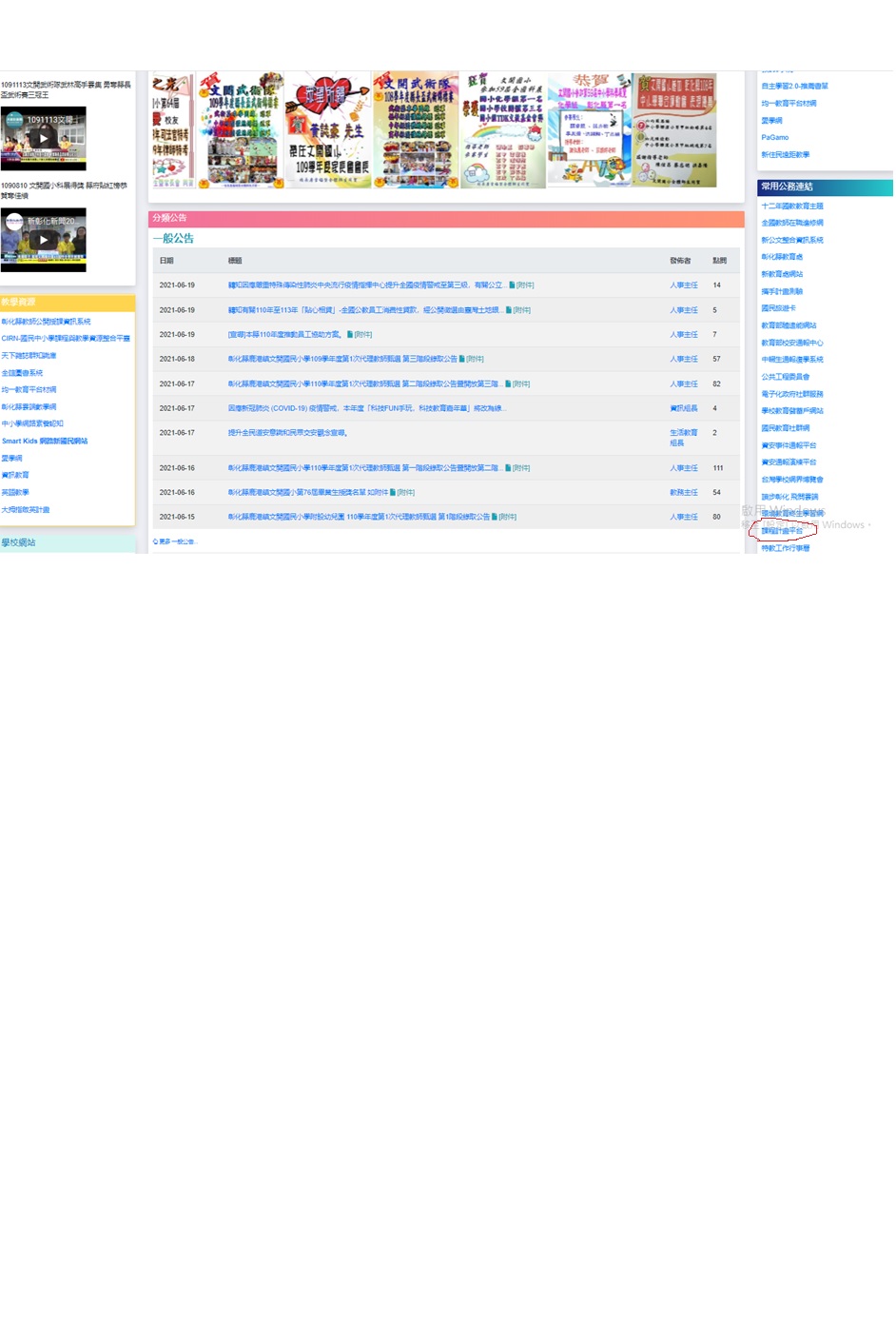Screen dimensions: 896x1336
Task: Open 自主學習2.0 link
Action: click(794, 87)
